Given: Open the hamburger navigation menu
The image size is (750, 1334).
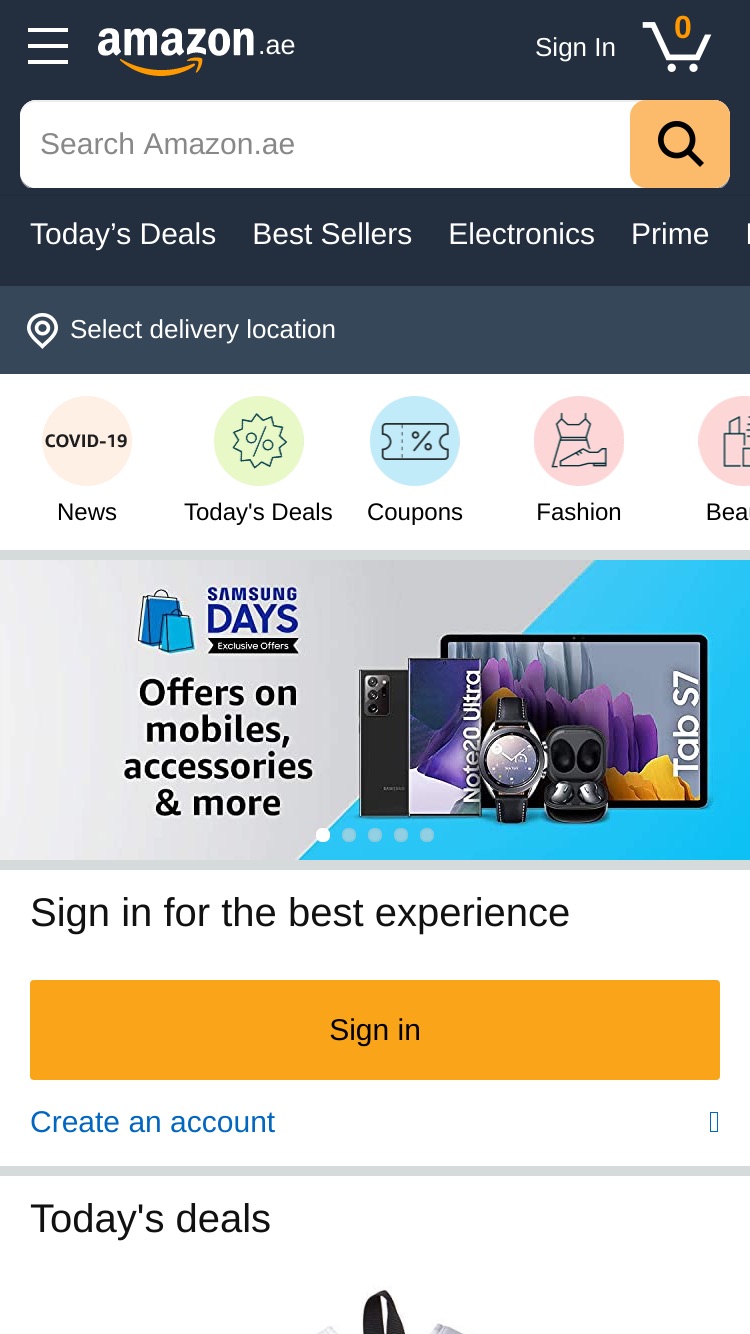Looking at the screenshot, I should pyautogui.click(x=48, y=46).
